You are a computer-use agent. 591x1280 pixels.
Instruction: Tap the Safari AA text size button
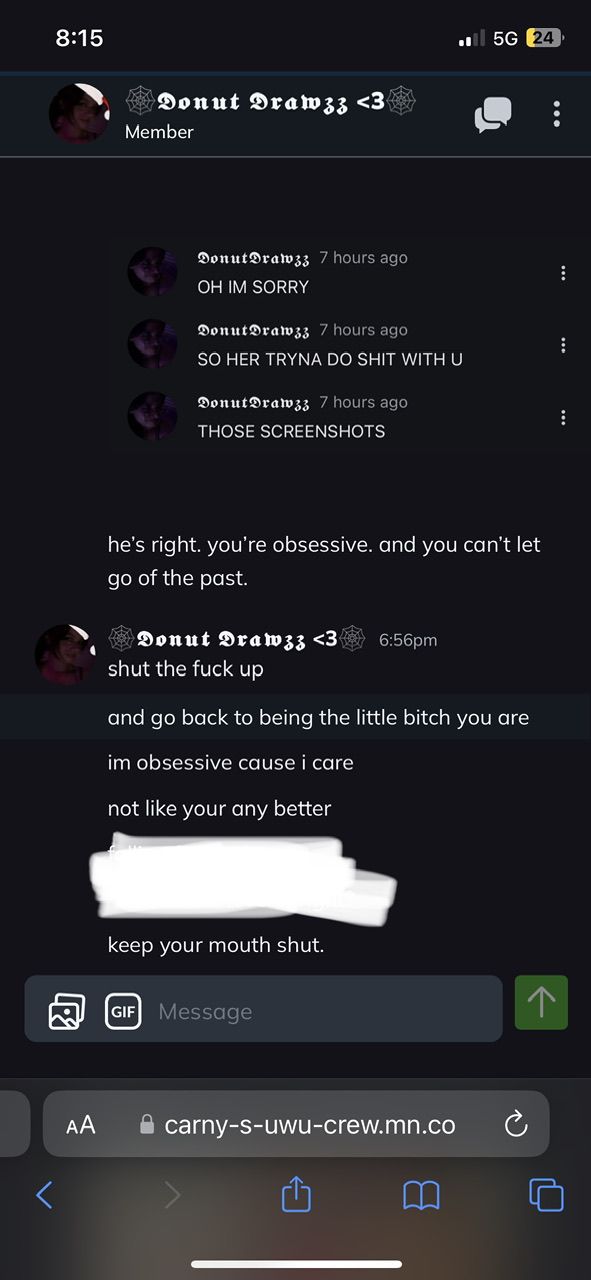click(80, 1125)
